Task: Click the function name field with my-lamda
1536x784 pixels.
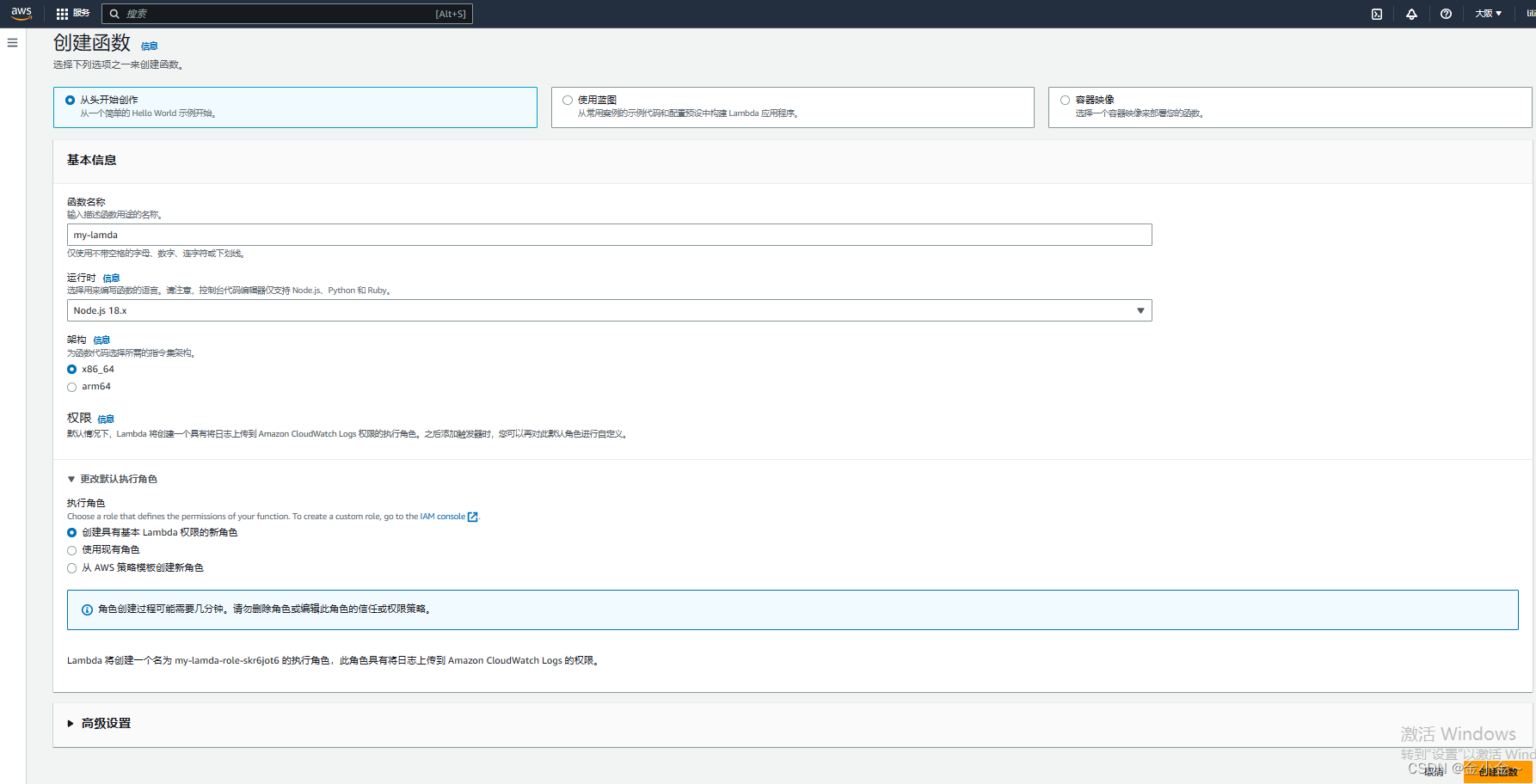Action: pyautogui.click(x=609, y=235)
